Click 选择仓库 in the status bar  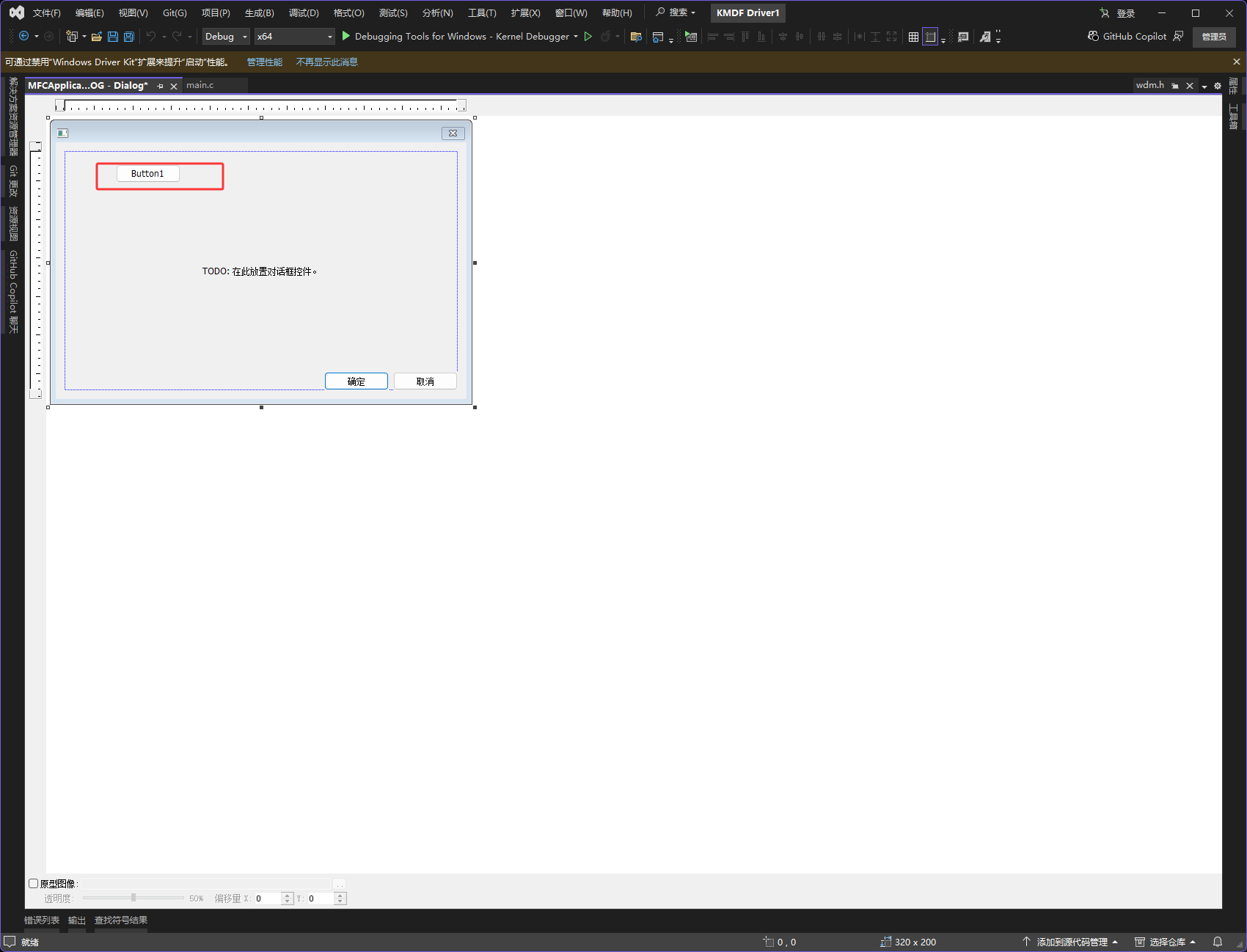point(1166,942)
